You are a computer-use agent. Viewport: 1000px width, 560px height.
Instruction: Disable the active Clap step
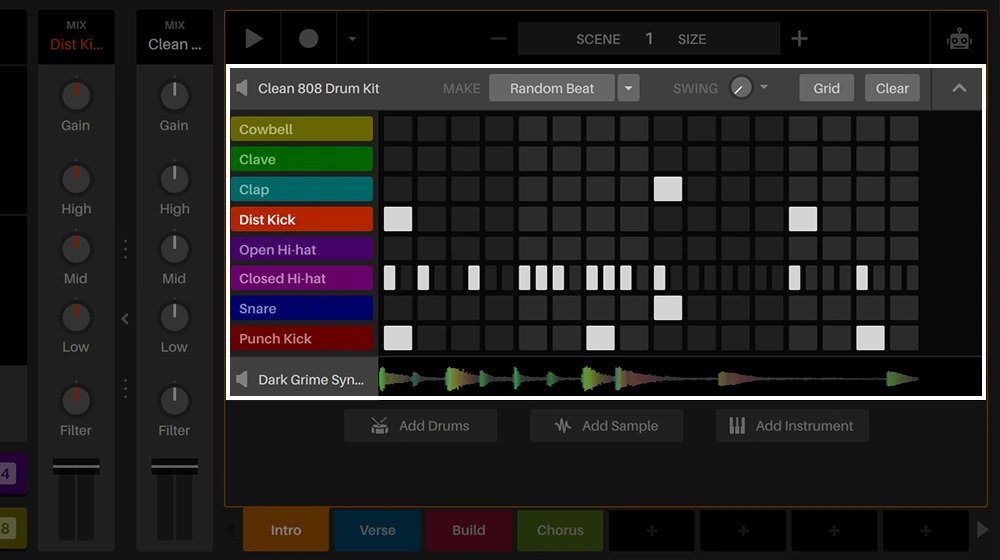(668, 189)
